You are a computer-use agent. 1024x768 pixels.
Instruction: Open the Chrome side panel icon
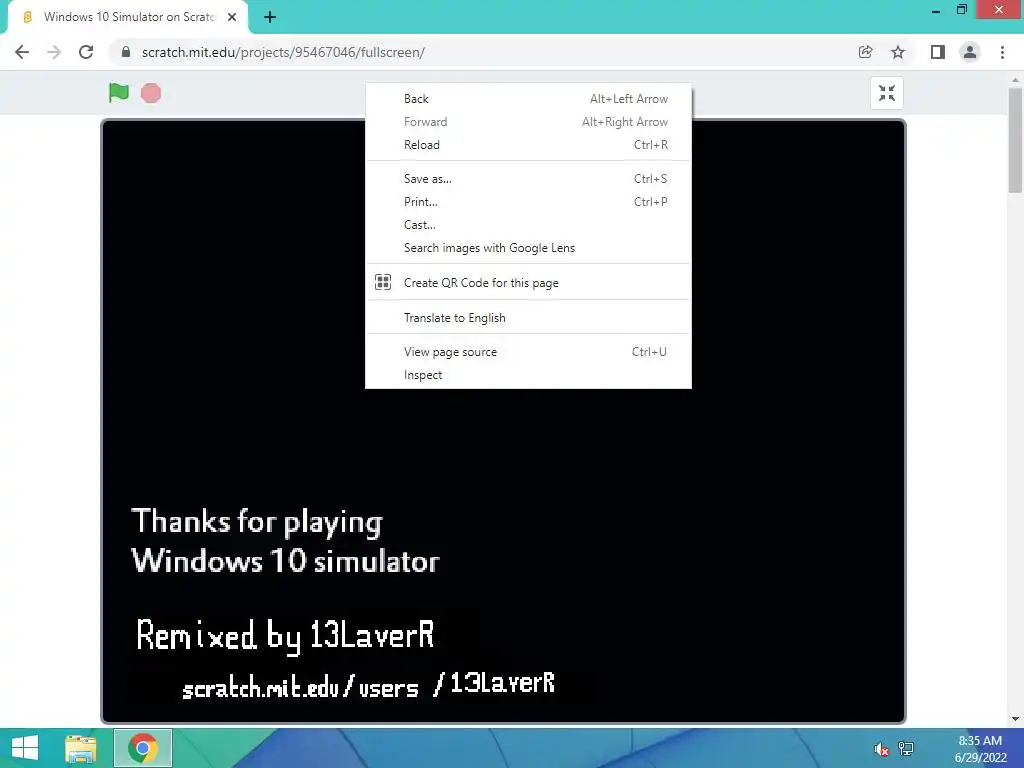[938, 52]
